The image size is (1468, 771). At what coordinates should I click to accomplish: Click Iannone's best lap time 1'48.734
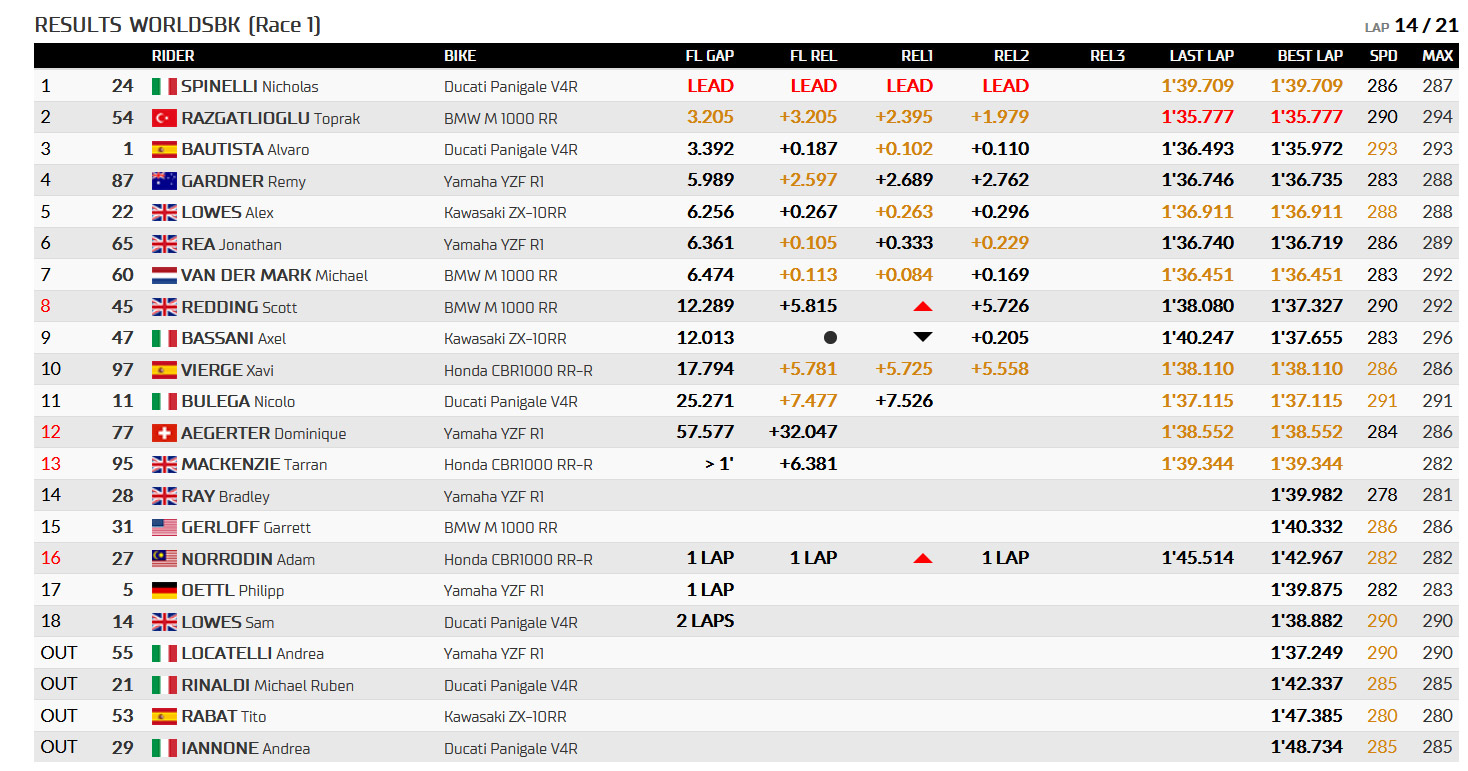[x=1307, y=747]
